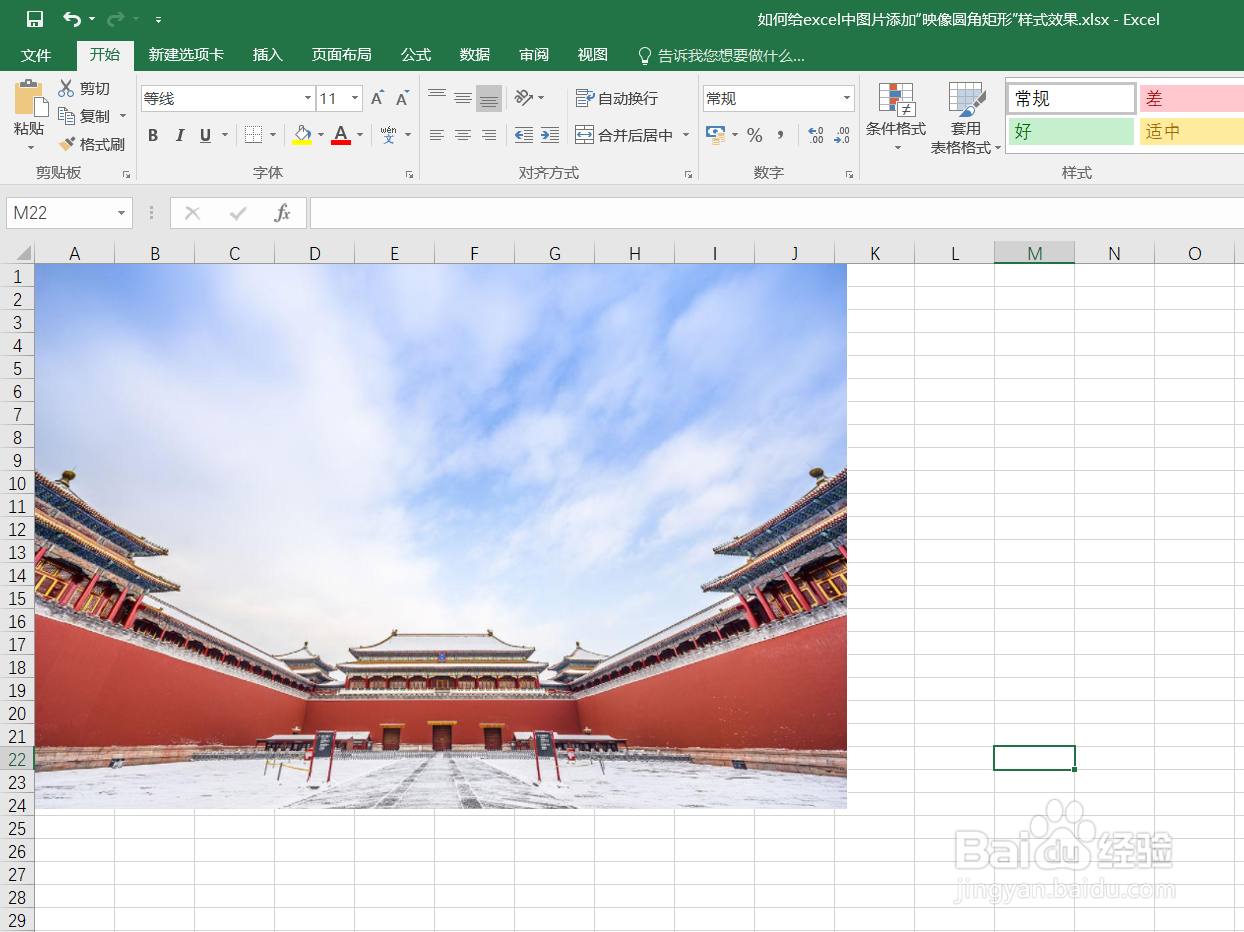The height and width of the screenshot is (932, 1244).
Task: Click 自动换行 wrap text
Action: [x=617, y=98]
